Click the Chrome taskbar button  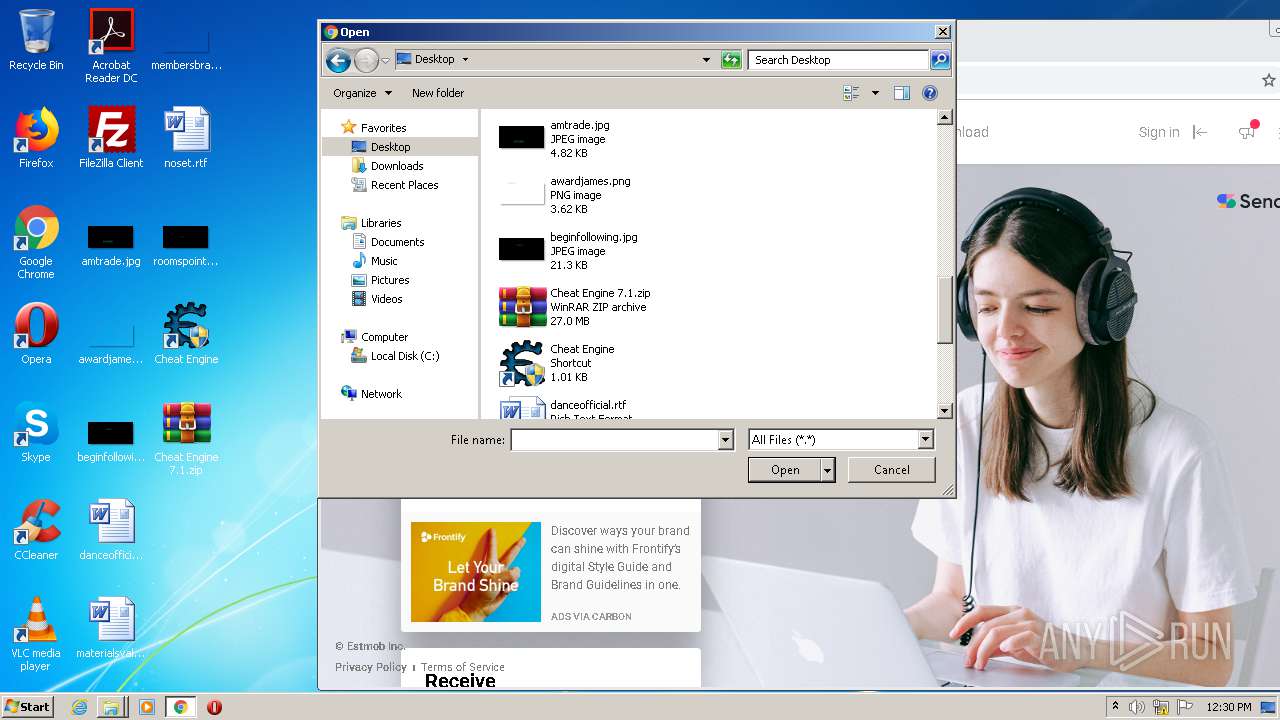tap(180, 707)
